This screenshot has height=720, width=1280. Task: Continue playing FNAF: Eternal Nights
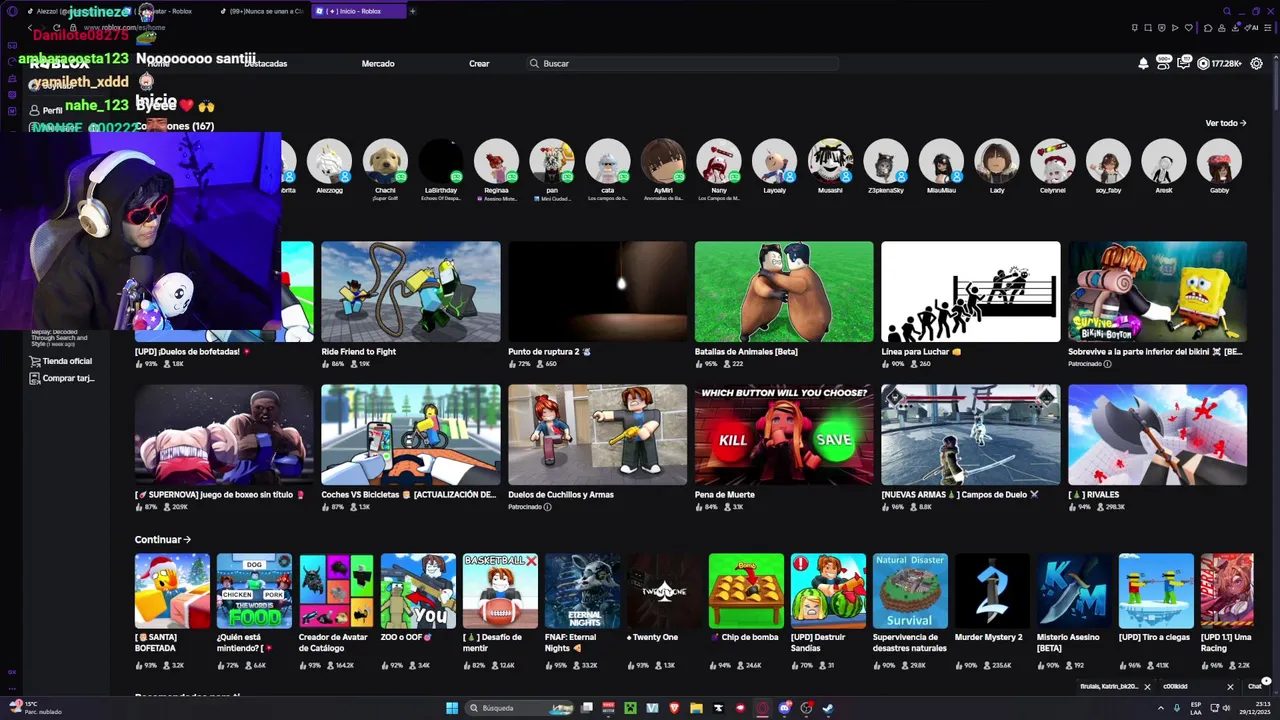[582, 591]
